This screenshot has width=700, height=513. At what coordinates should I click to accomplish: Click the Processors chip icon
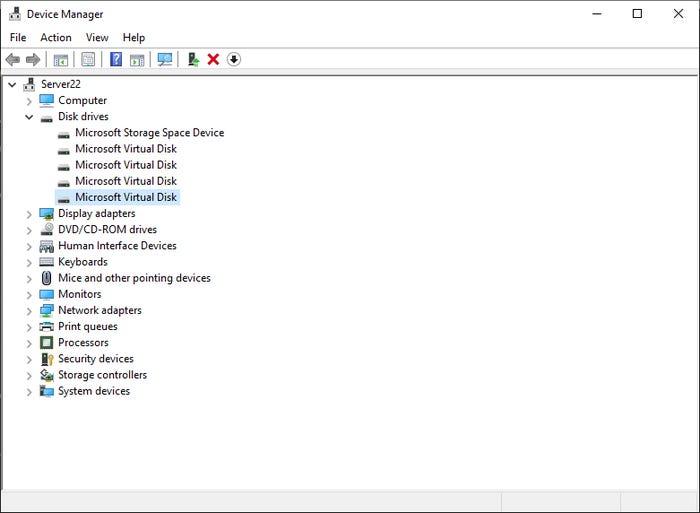46,342
